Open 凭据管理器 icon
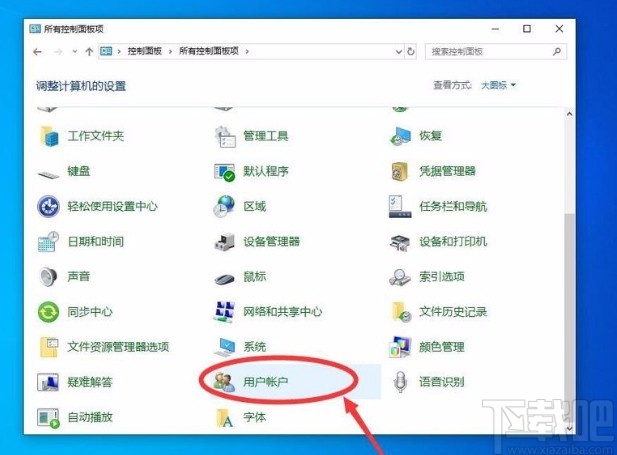This screenshot has height=455, width=617. 400,172
